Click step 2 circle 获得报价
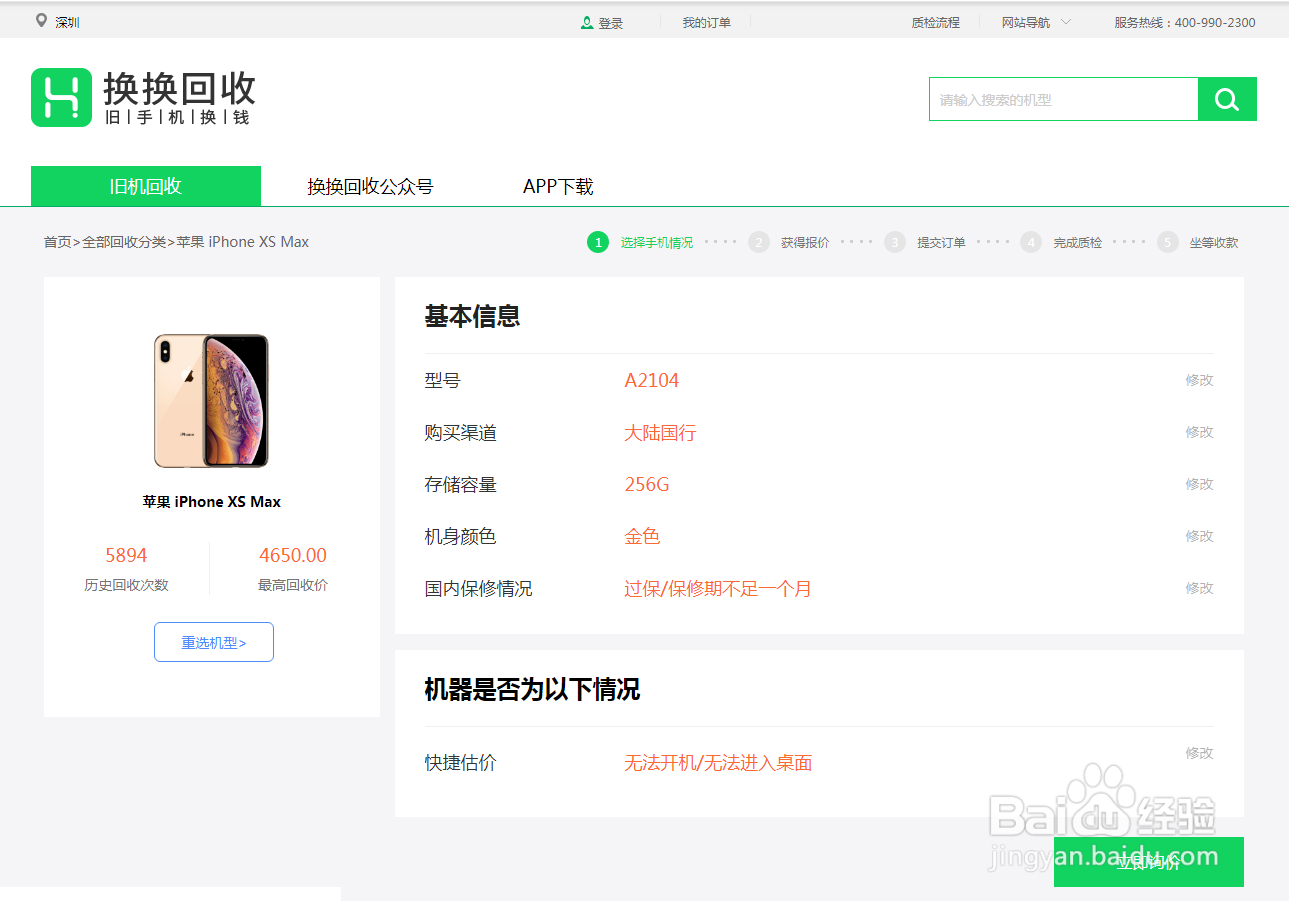 (759, 242)
